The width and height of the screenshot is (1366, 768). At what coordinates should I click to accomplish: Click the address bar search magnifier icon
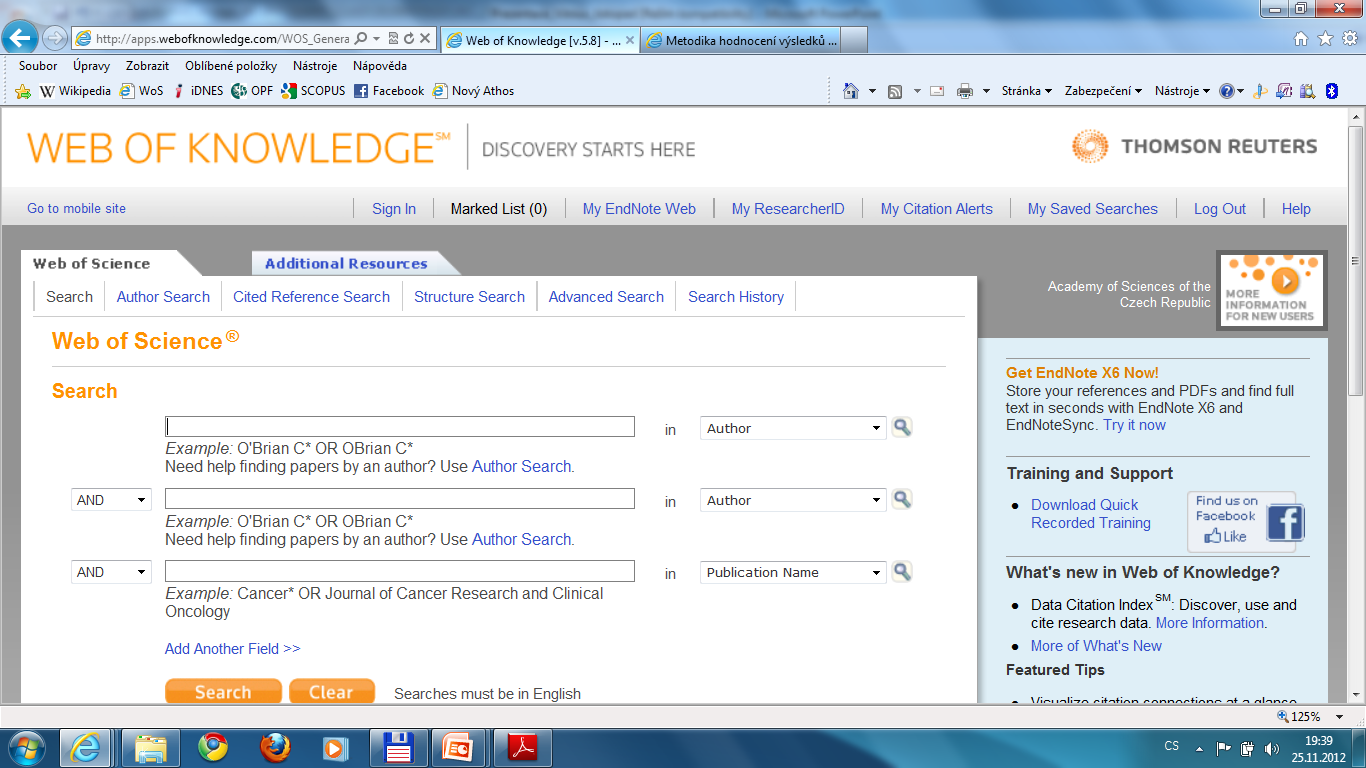pos(360,39)
